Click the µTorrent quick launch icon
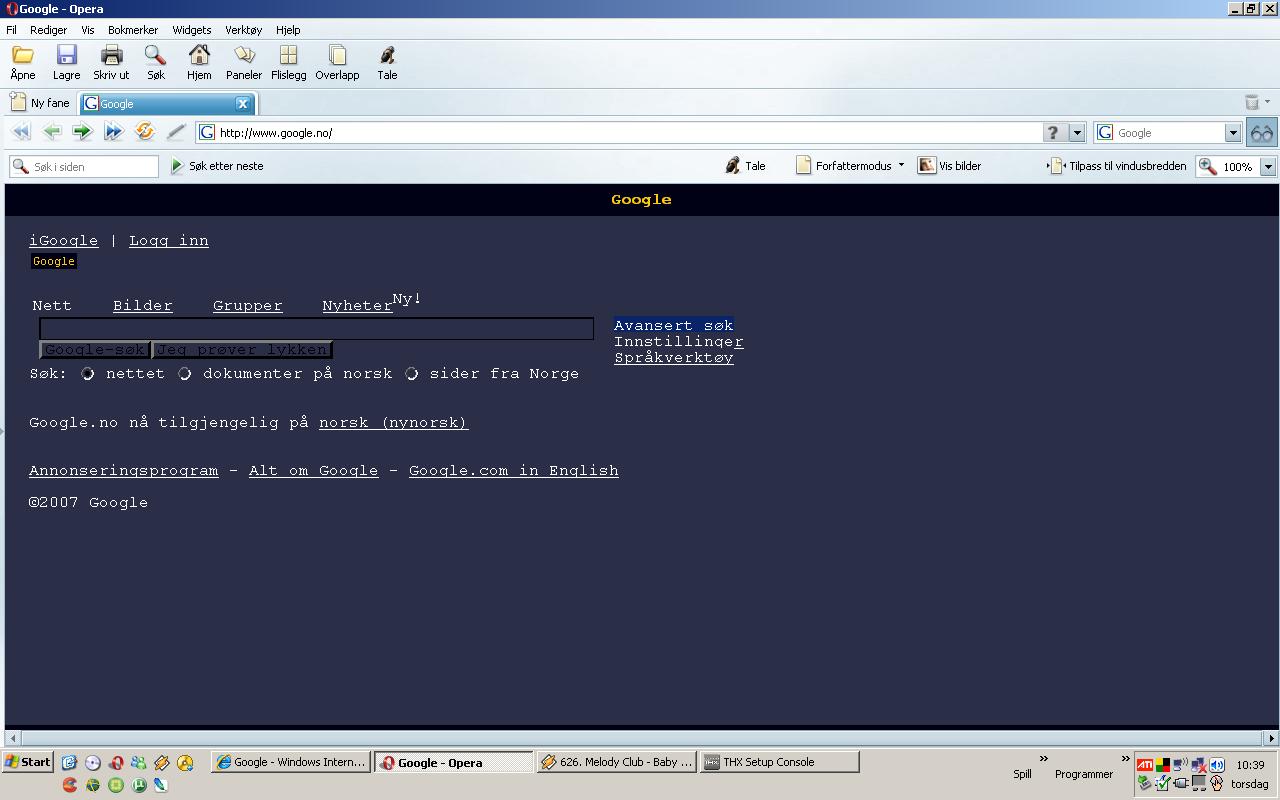Viewport: 1280px width, 800px height. (139, 785)
